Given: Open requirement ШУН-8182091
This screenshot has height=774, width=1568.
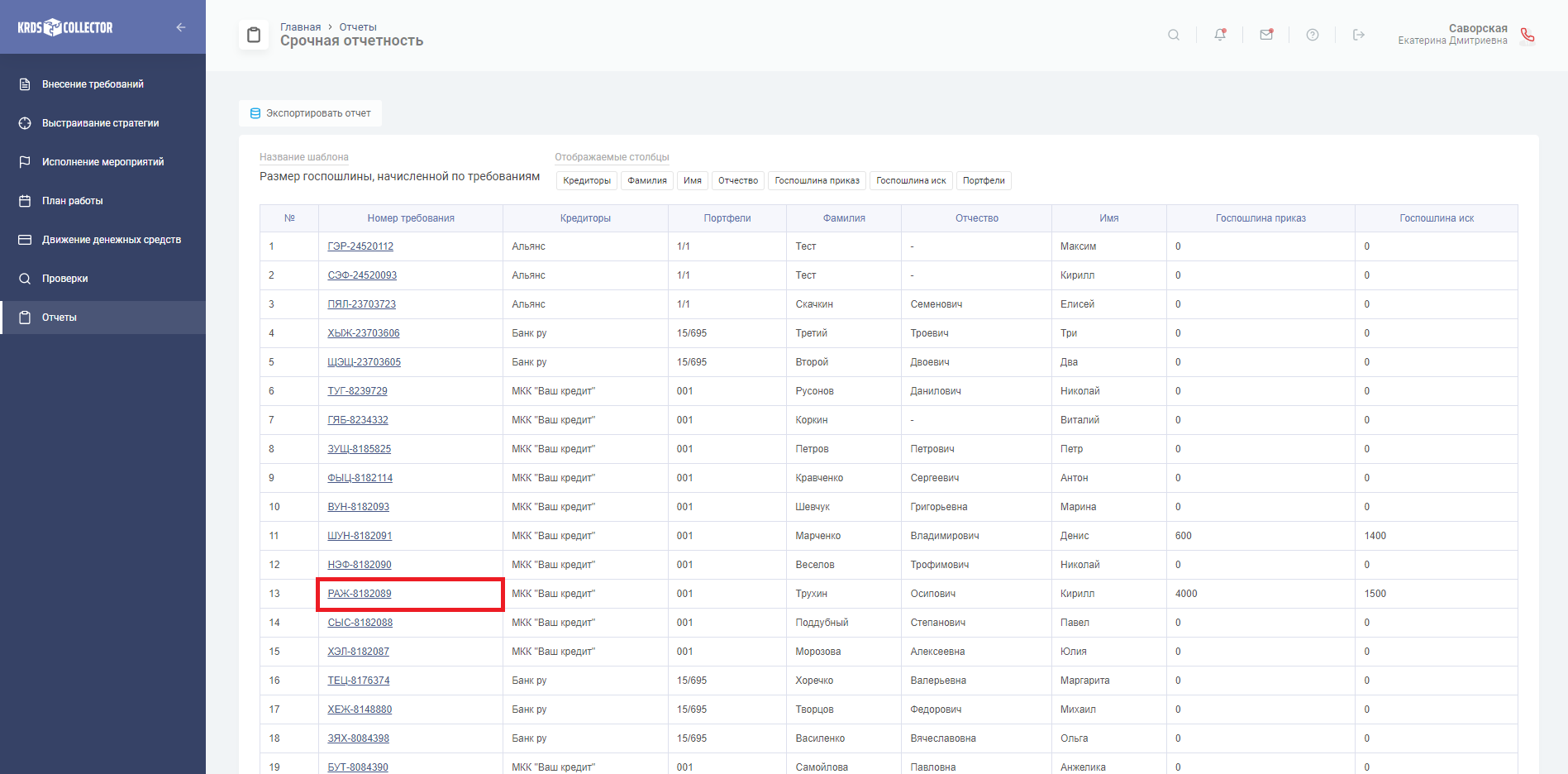Looking at the screenshot, I should (x=360, y=536).
